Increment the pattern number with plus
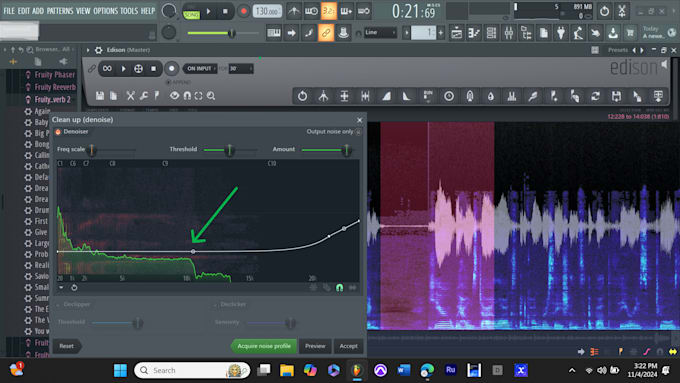The image size is (680, 383). tap(441, 33)
